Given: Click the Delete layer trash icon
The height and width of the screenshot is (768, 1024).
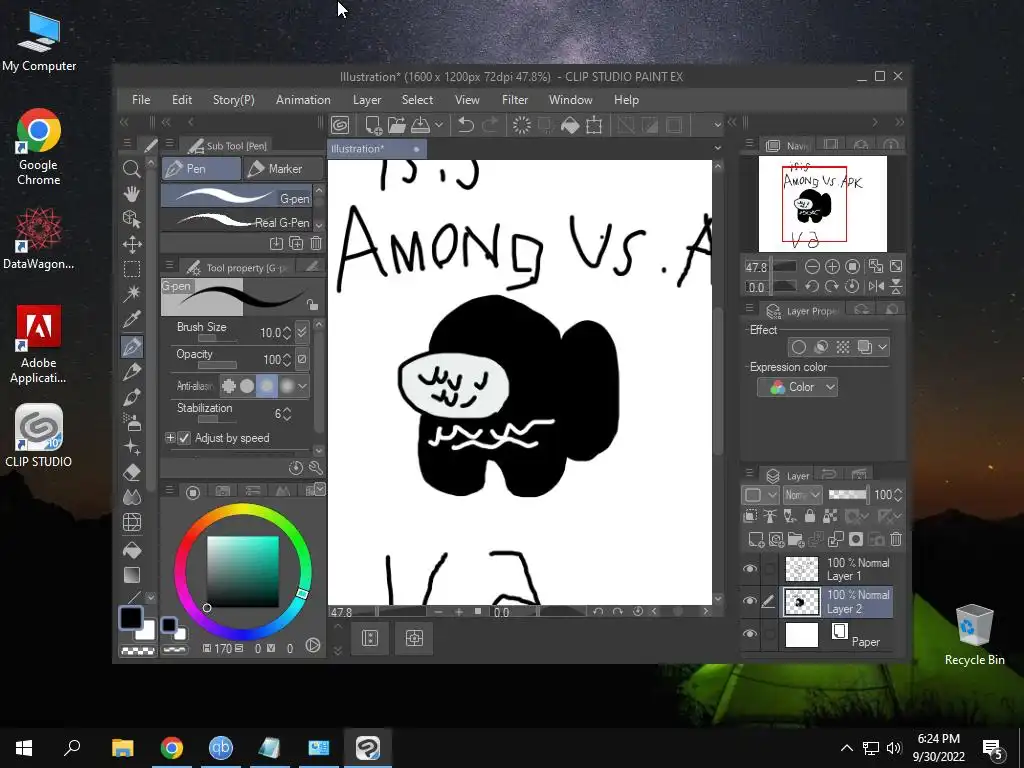Looking at the screenshot, I should click(896, 539).
